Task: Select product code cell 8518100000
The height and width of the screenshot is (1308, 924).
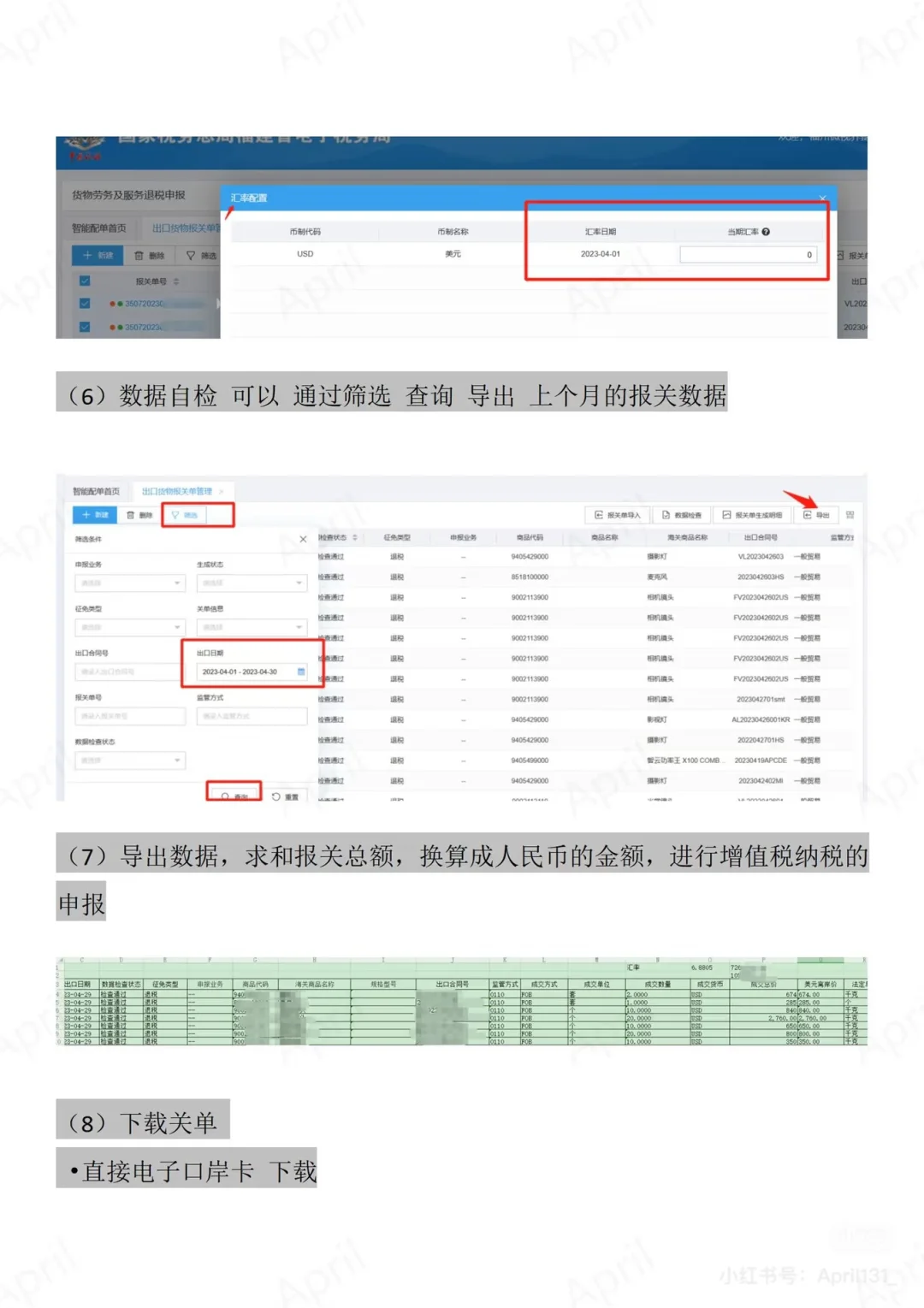Action: click(530, 577)
